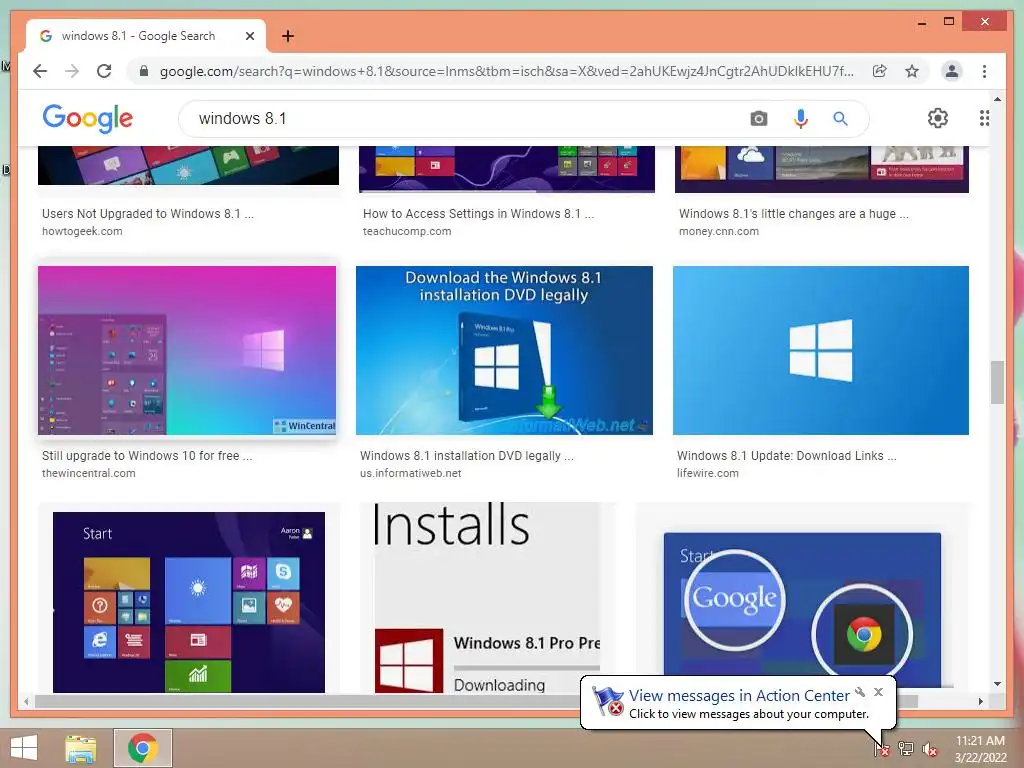Image resolution: width=1024 pixels, height=768 pixels.
Task: Select the windows 8.1 - Google Search tab
Action: tap(146, 36)
